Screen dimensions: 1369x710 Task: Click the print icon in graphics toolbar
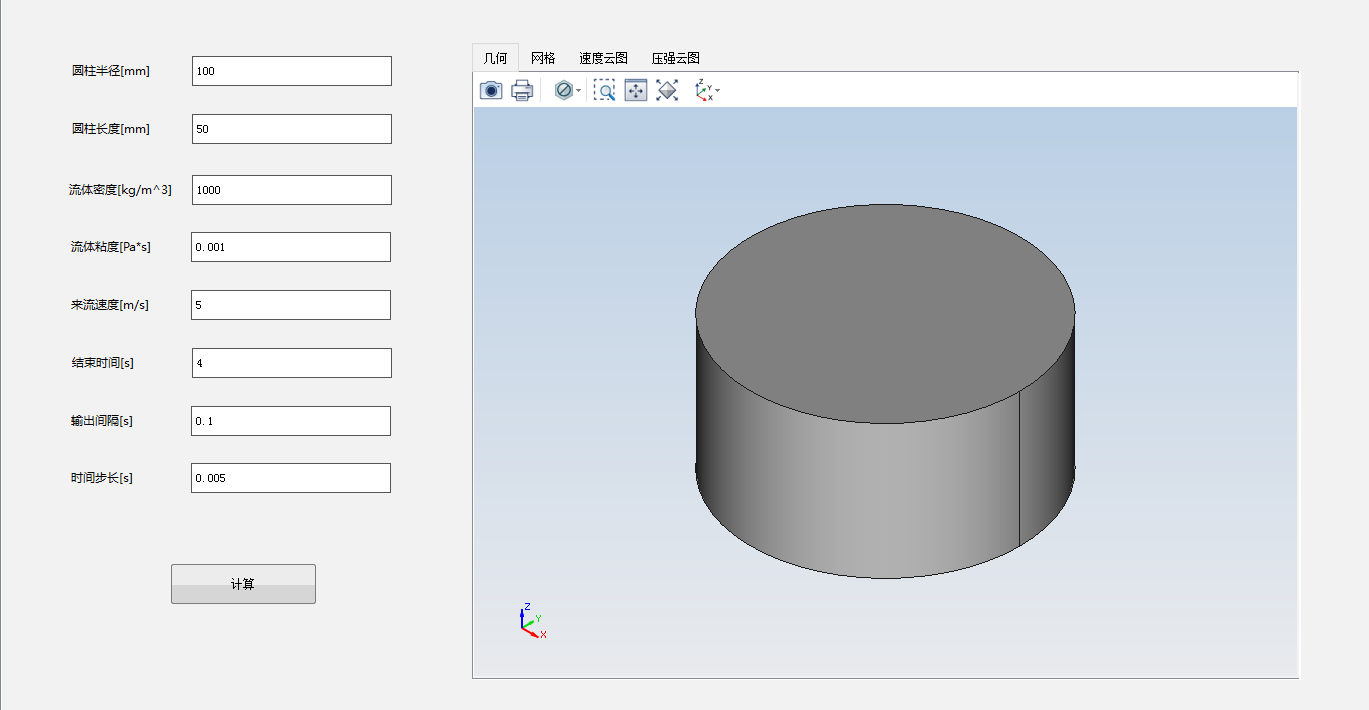coord(522,90)
